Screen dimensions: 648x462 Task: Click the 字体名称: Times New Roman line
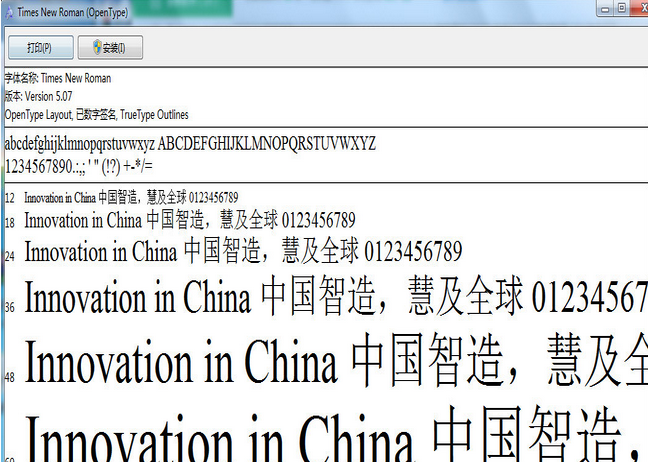tap(58, 78)
